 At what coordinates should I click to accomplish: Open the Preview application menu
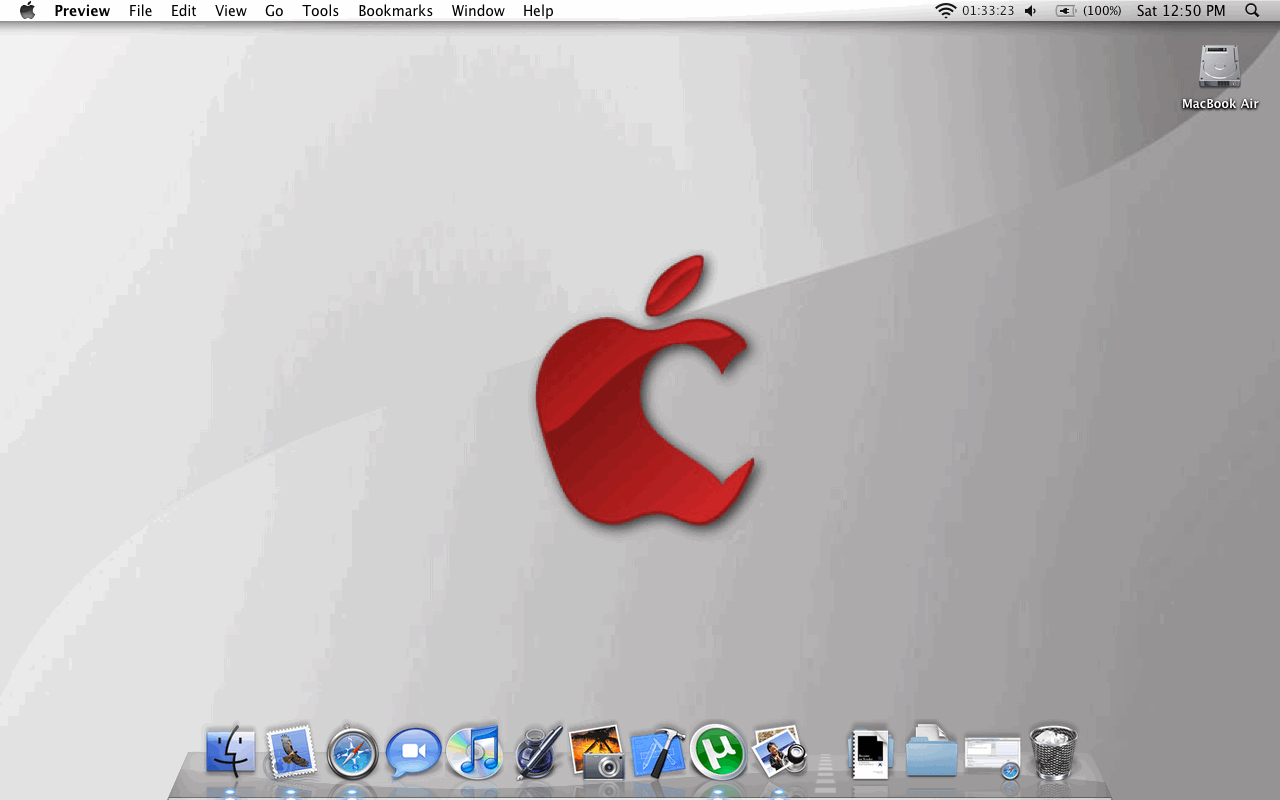(82, 11)
